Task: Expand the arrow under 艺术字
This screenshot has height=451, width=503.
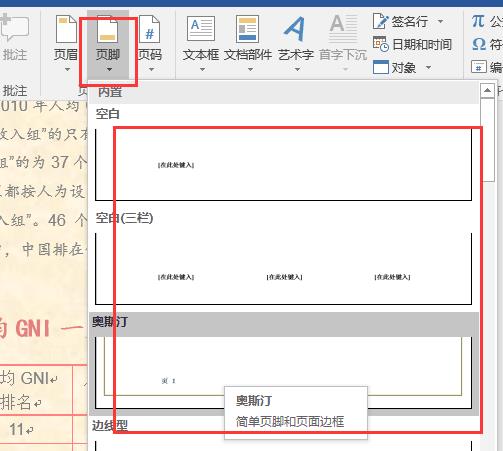Action: [x=297, y=70]
